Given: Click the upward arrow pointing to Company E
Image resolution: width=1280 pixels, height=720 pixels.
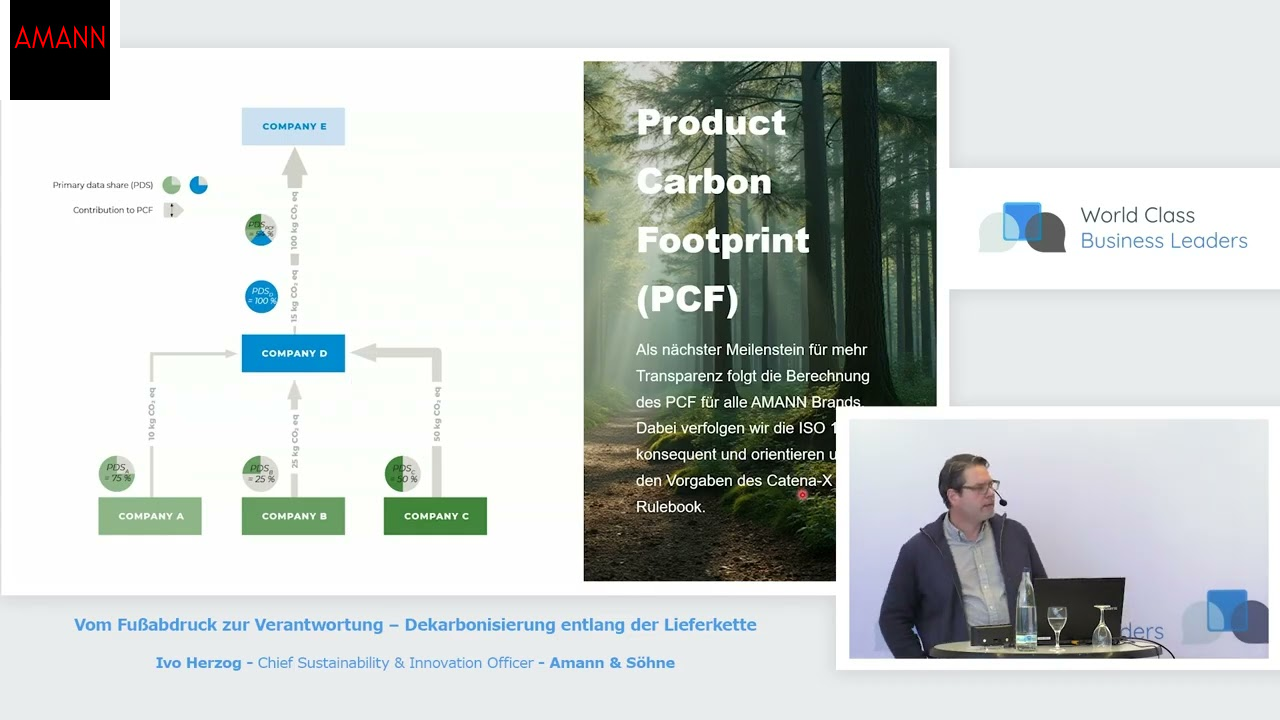Looking at the screenshot, I should [x=294, y=168].
